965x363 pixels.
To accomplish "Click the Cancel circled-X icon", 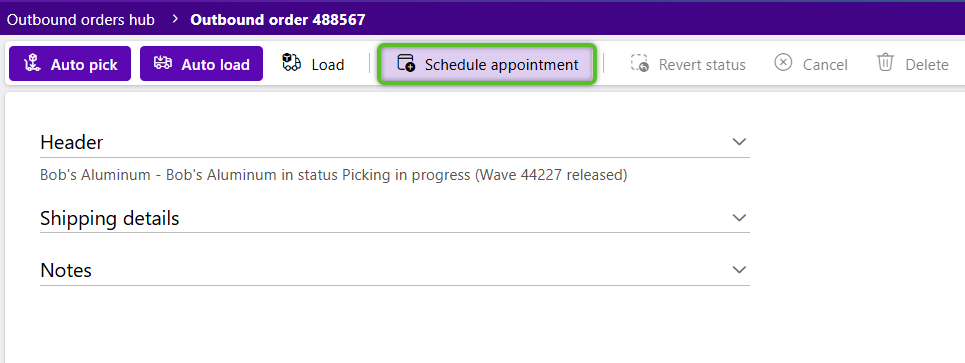I will pyautogui.click(x=783, y=63).
